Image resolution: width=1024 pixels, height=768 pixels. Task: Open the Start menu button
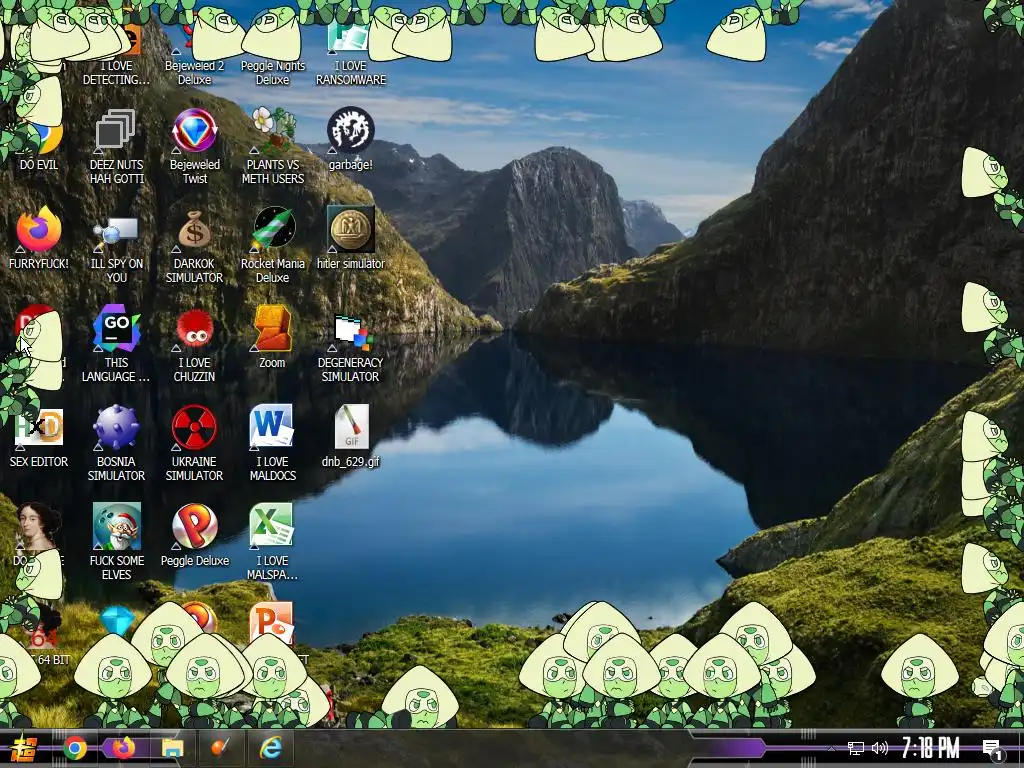[22, 748]
